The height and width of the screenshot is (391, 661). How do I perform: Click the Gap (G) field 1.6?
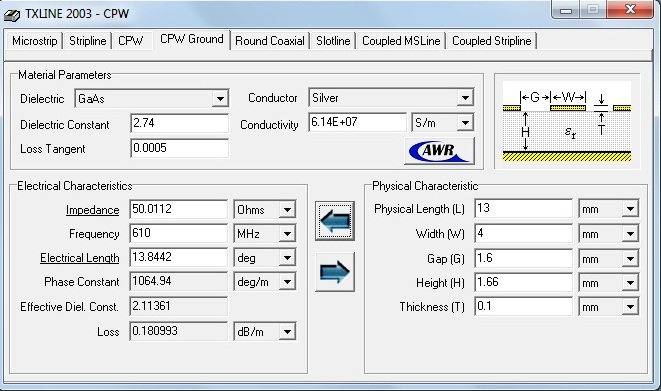point(523,258)
